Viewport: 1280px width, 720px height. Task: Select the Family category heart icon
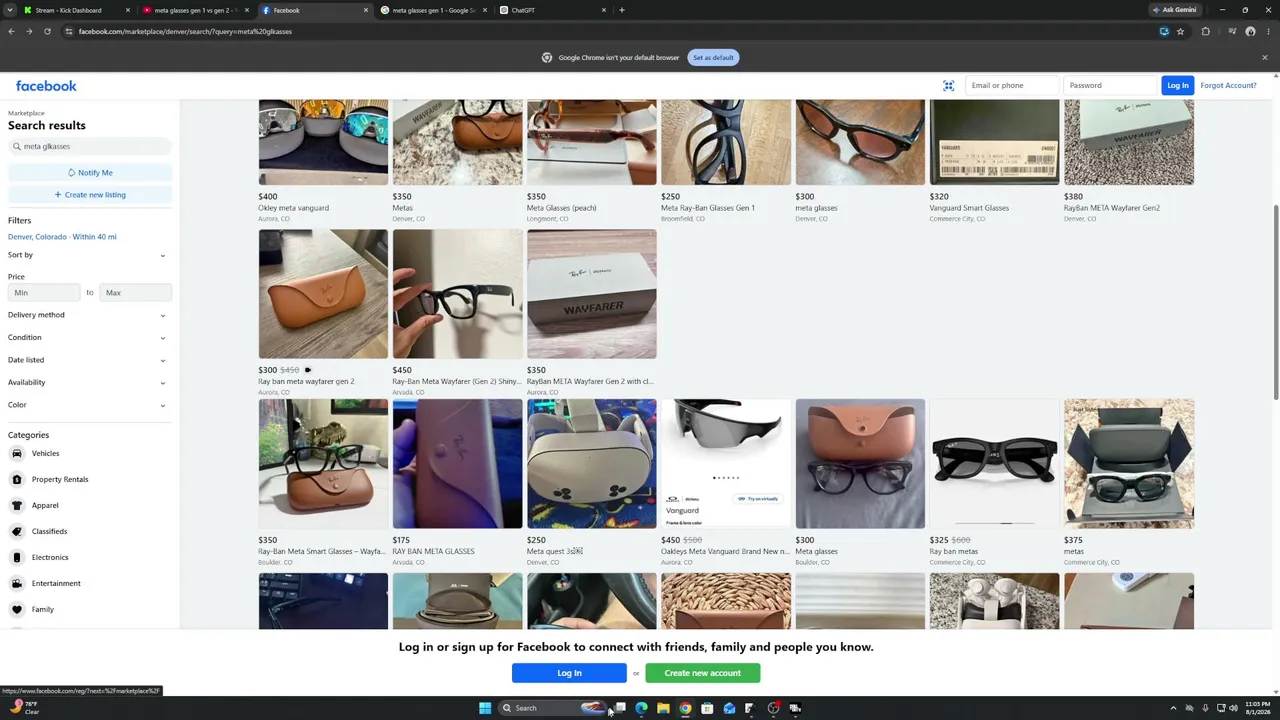pyautogui.click(x=17, y=609)
